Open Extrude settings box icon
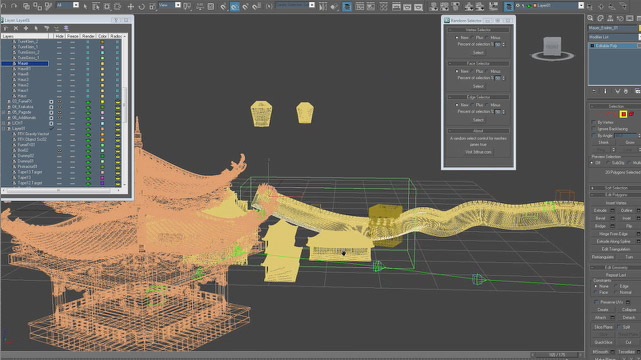The height and width of the screenshot is (360, 641). pyautogui.click(x=612, y=210)
